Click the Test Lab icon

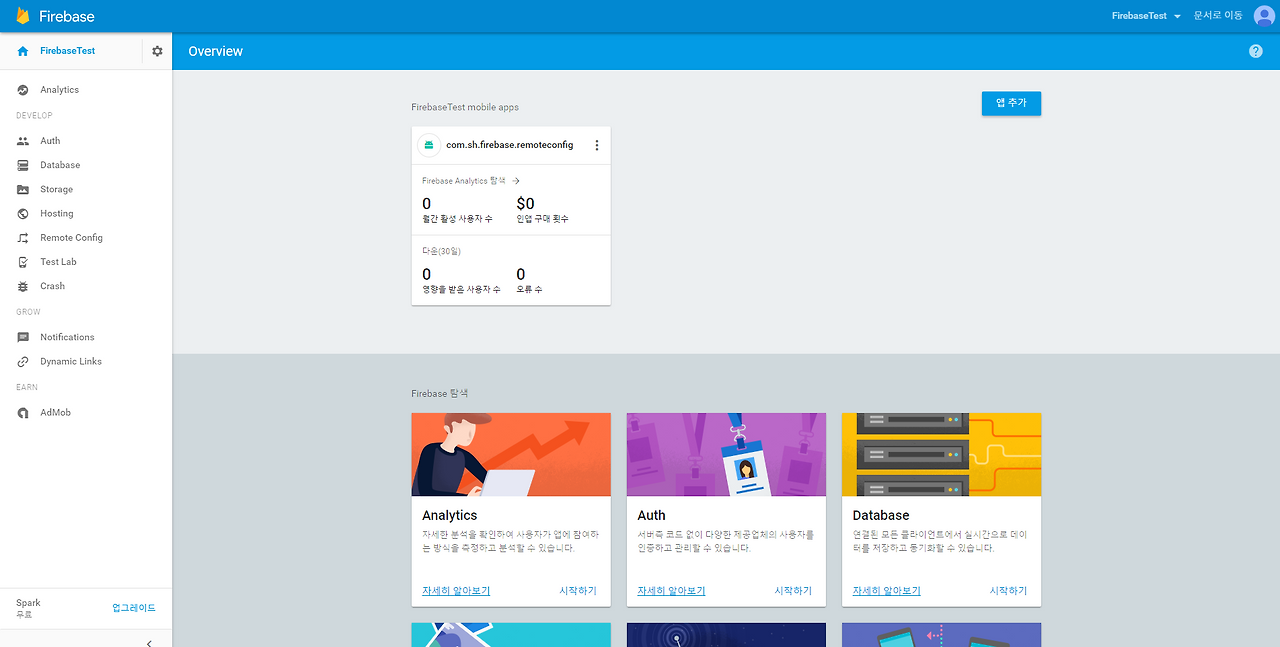click(x=23, y=262)
